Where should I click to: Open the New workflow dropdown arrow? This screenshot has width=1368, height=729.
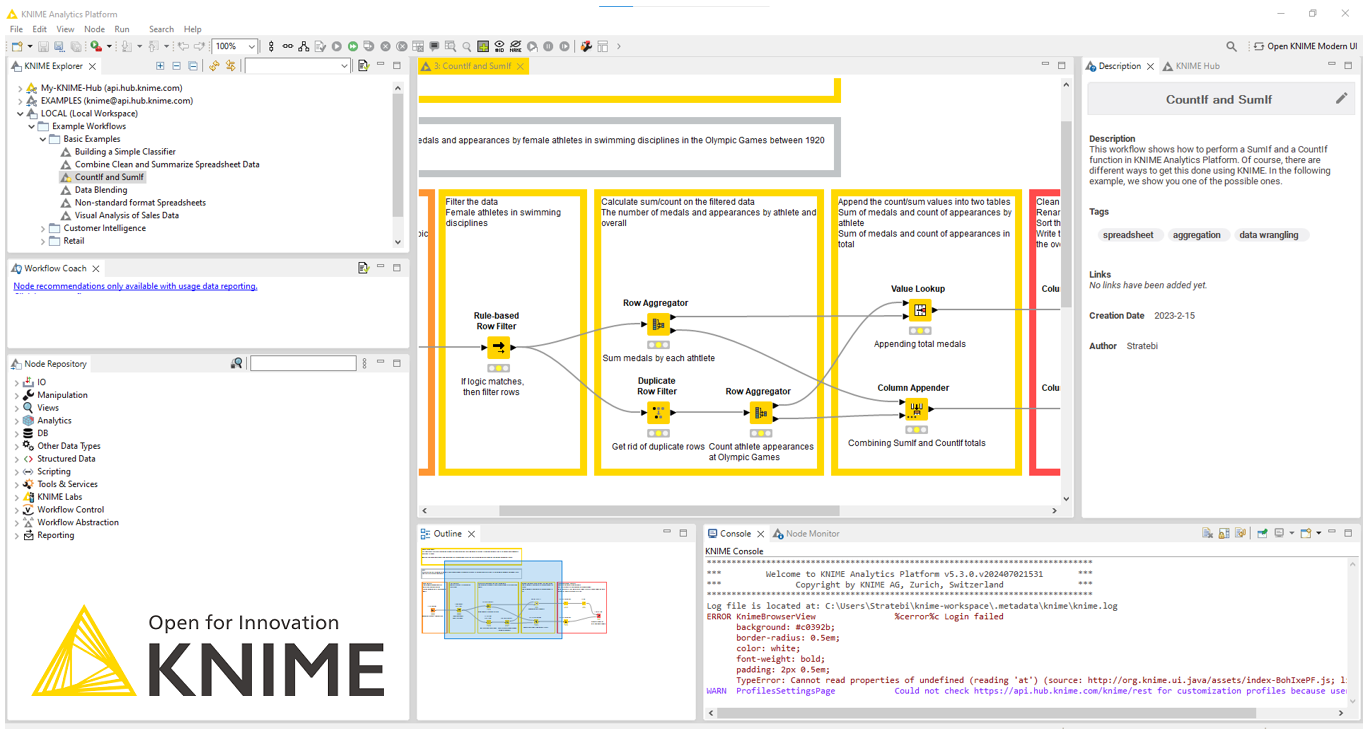pyautogui.click(x=30, y=46)
